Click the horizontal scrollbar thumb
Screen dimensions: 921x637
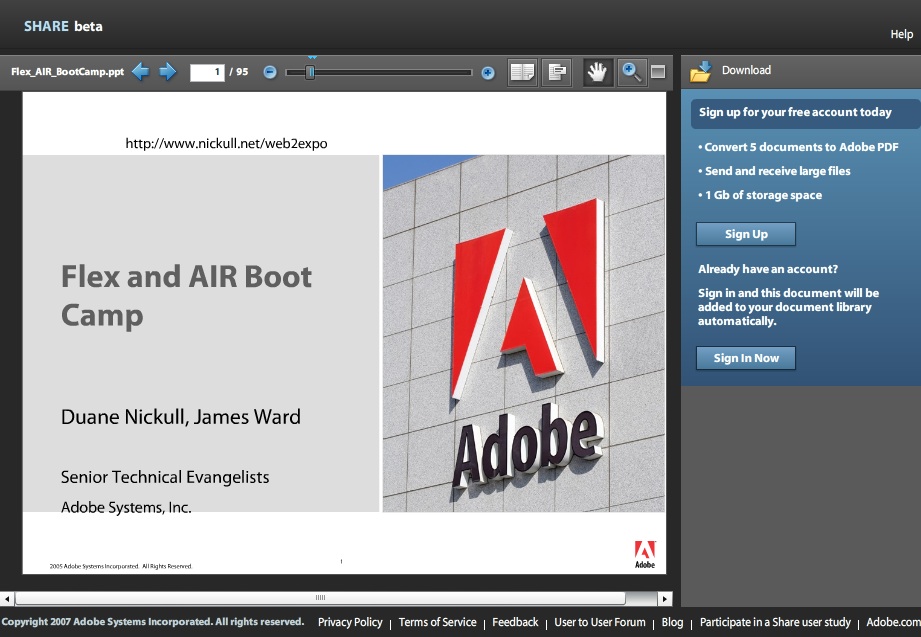coord(320,598)
